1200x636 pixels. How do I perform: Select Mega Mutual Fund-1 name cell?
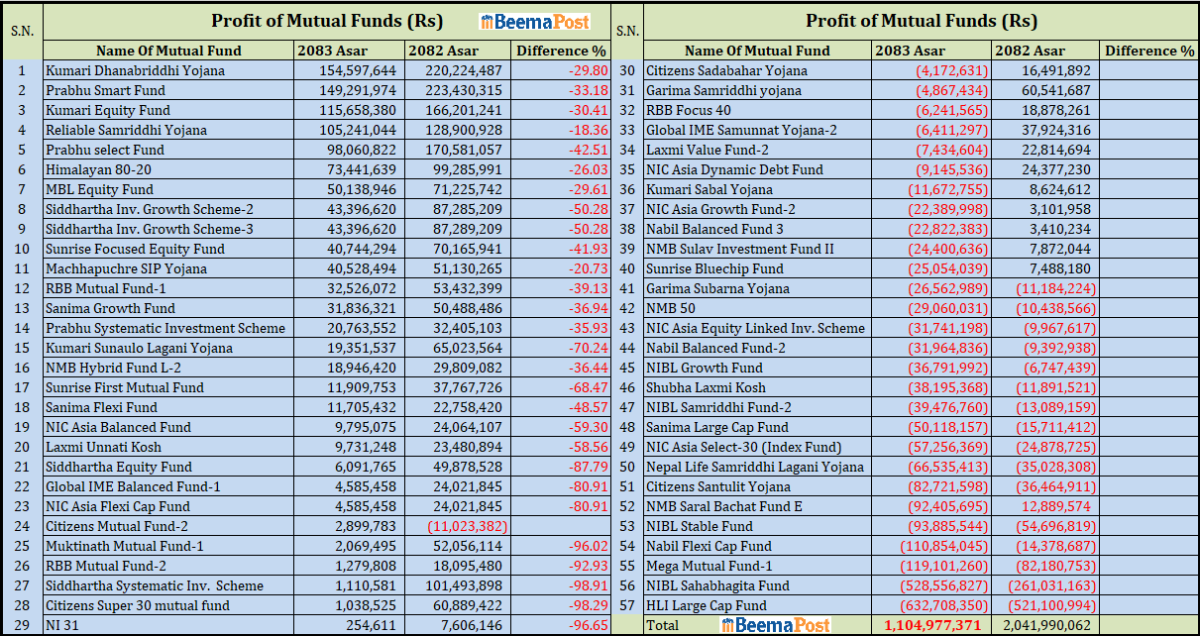click(708, 566)
